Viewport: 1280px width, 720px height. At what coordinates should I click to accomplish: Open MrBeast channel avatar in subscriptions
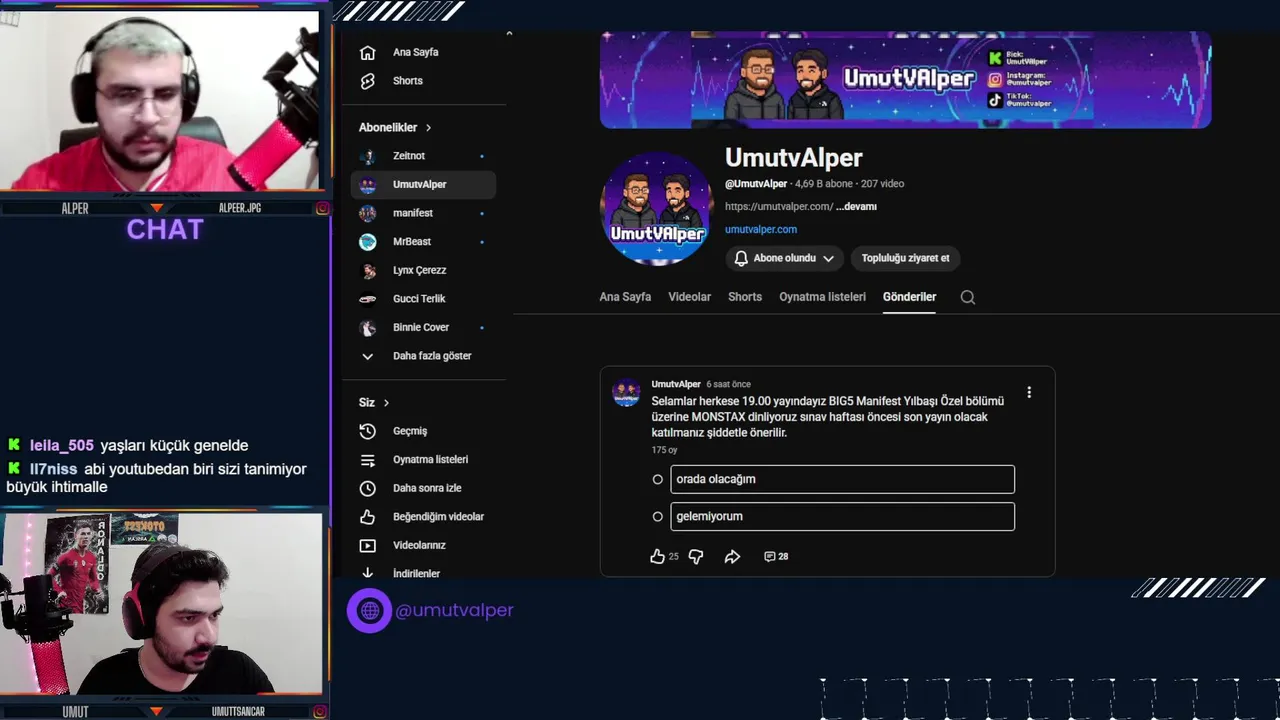point(368,242)
